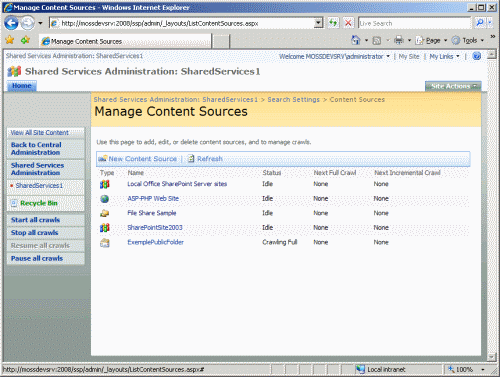The width and height of the screenshot is (500, 377).
Task: Click the ExemplePublicFolder type icon
Action: click(105, 242)
